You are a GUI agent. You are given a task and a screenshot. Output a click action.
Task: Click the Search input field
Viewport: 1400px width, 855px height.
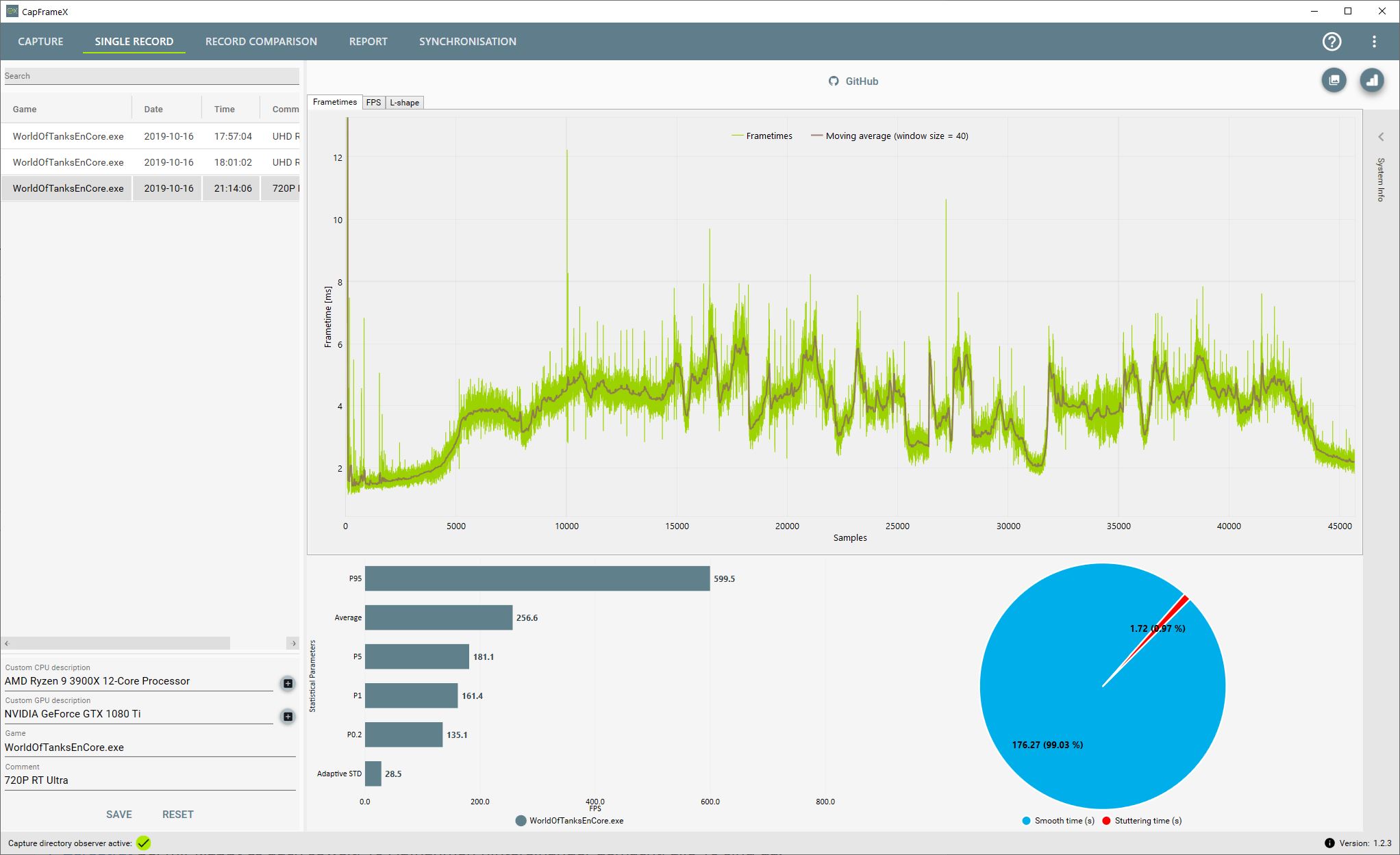(x=151, y=76)
